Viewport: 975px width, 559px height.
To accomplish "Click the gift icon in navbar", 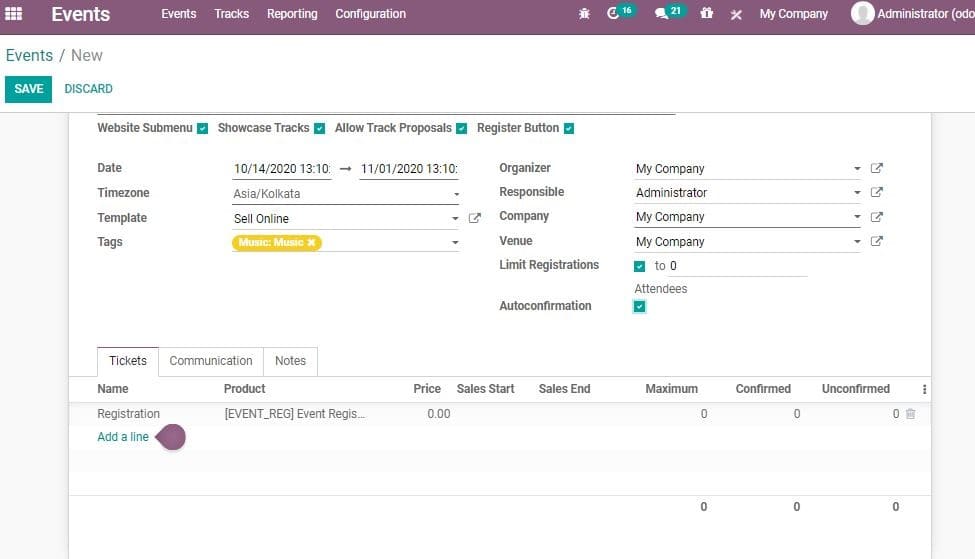I will (x=706, y=13).
